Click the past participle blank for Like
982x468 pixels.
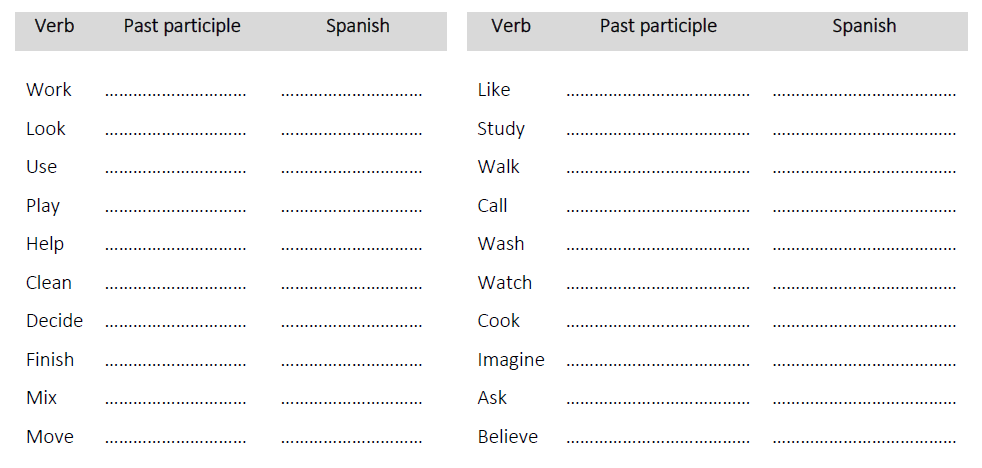click(x=657, y=92)
